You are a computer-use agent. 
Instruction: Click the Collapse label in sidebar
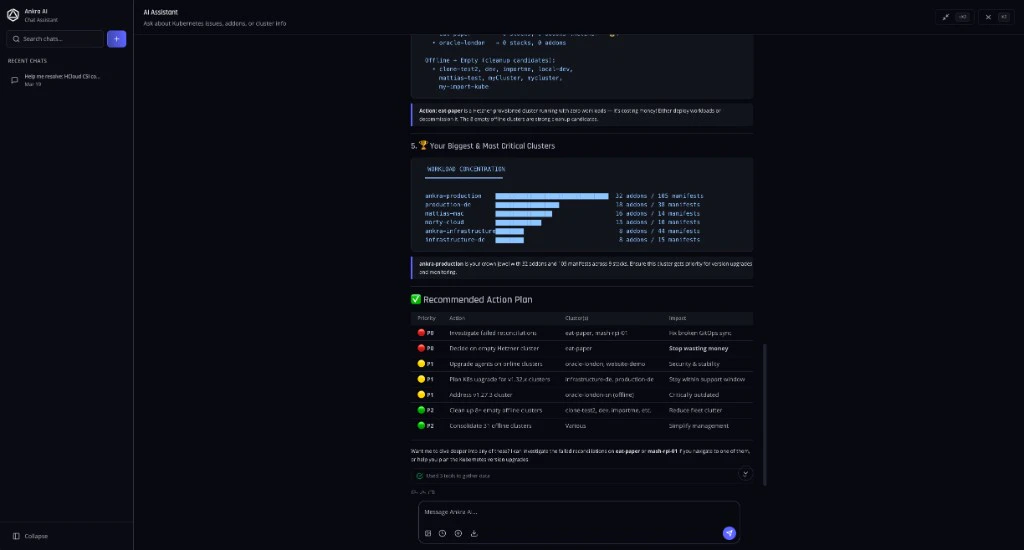point(36,536)
